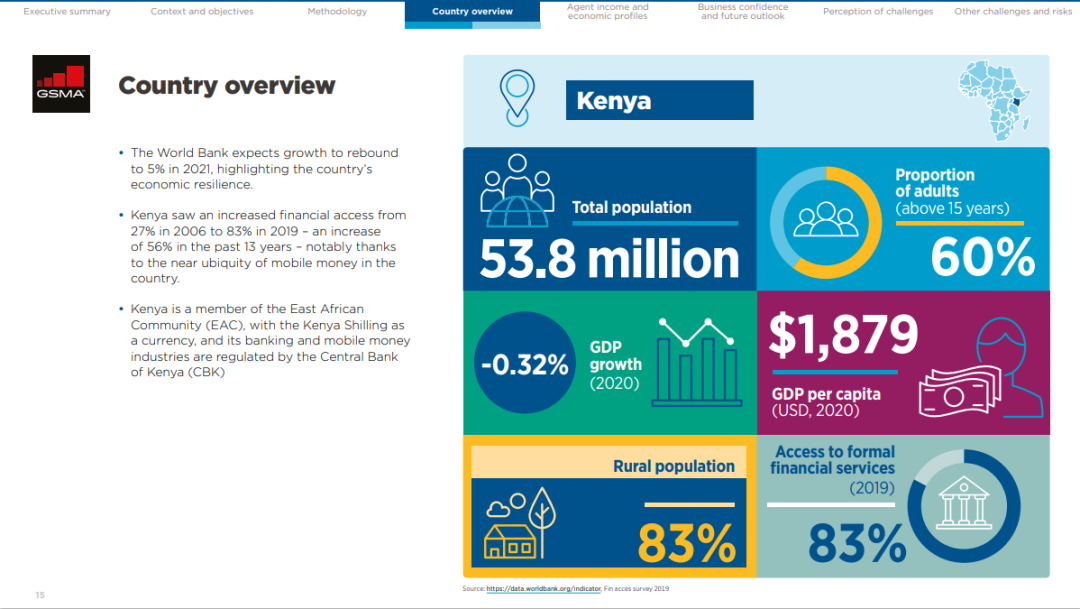Switch to the Methodology tab
The width and height of the screenshot is (1080, 609).
pos(337,12)
